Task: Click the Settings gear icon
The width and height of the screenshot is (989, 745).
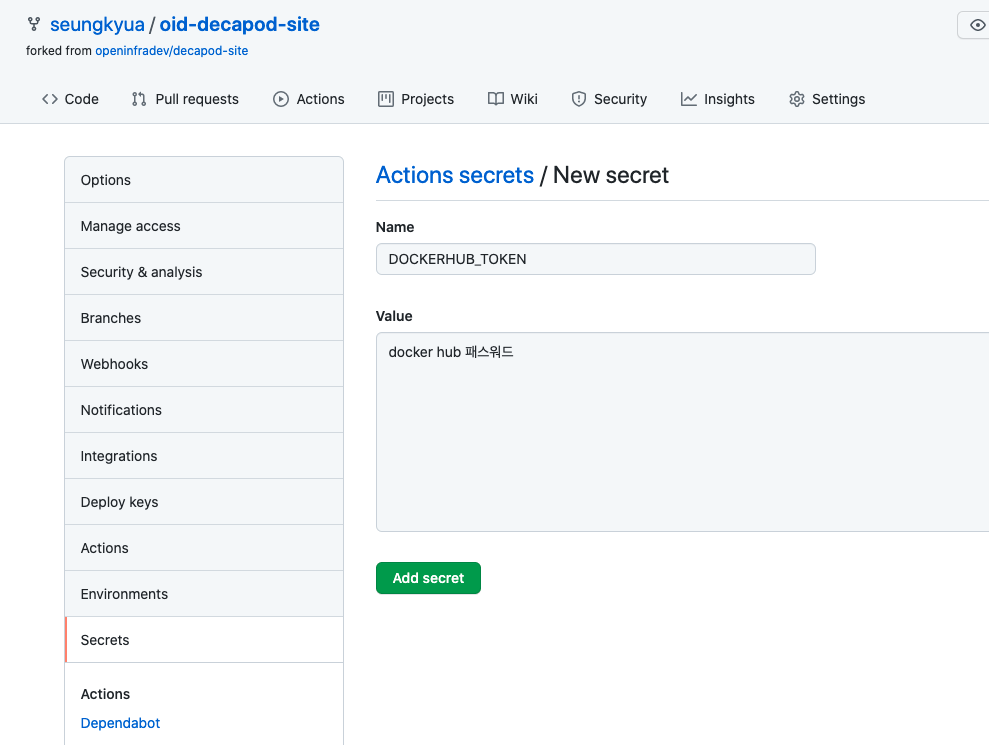Action: tap(797, 99)
